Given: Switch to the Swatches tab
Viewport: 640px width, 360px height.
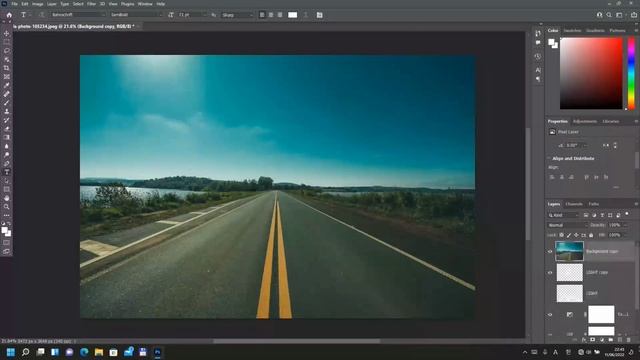Looking at the screenshot, I should click(x=572, y=31).
